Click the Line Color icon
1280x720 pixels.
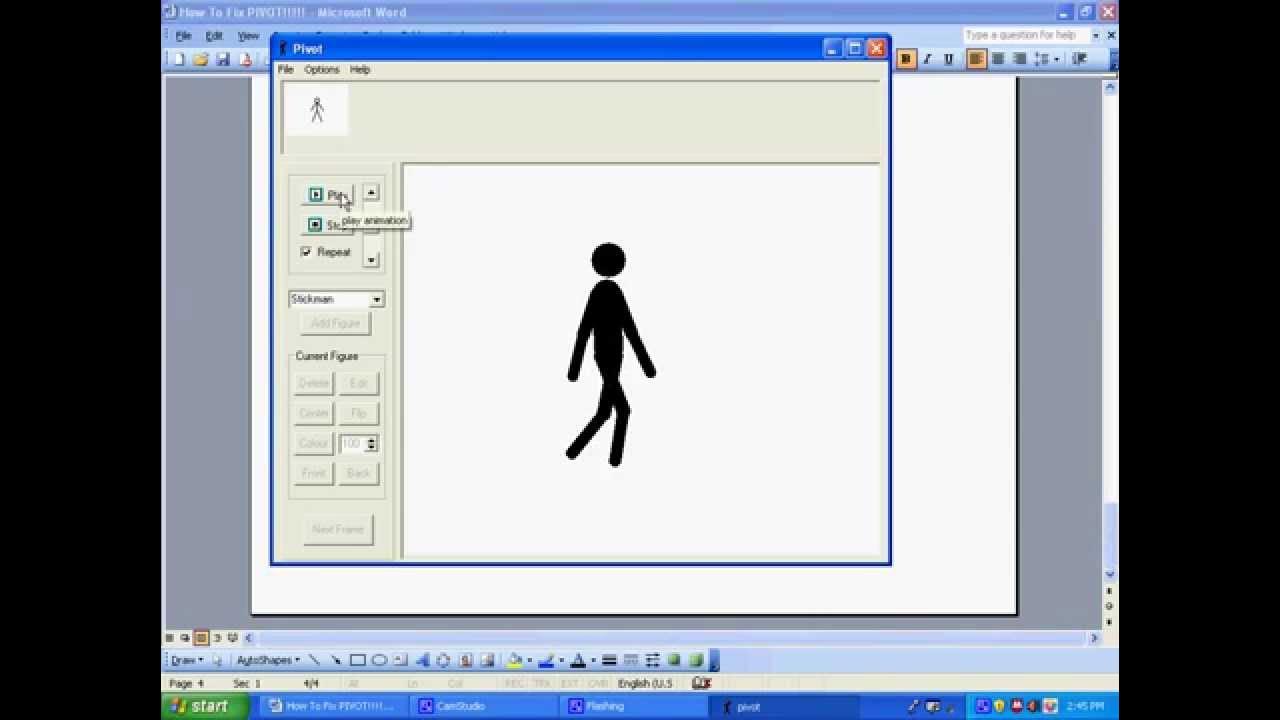tap(546, 660)
